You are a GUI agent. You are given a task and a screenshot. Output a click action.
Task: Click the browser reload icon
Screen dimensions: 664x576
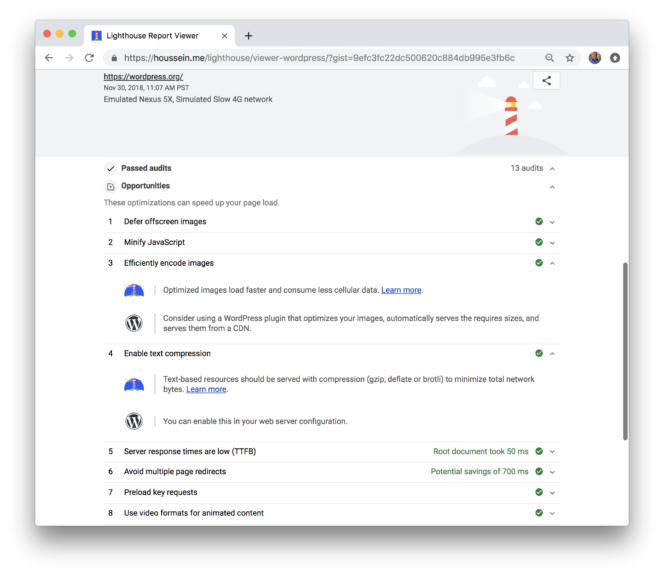pos(90,58)
